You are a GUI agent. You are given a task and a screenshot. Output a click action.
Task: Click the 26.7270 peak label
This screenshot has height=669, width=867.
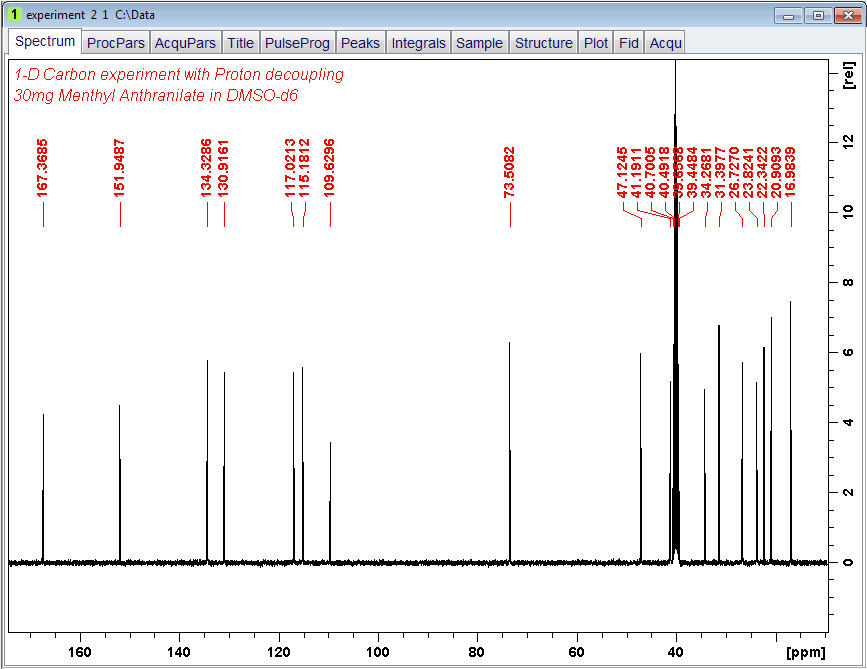734,172
